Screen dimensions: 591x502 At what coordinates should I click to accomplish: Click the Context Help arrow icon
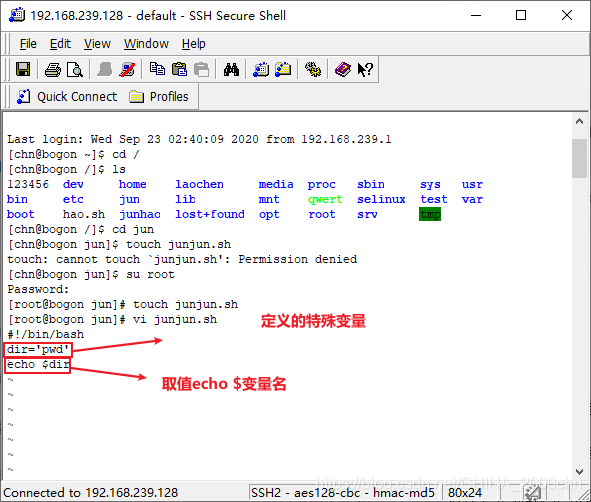[365, 70]
